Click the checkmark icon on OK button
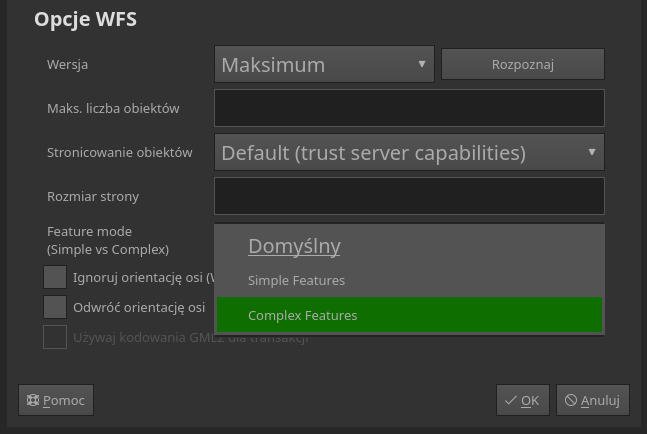Image resolution: width=647 pixels, height=434 pixels. pos(511,400)
